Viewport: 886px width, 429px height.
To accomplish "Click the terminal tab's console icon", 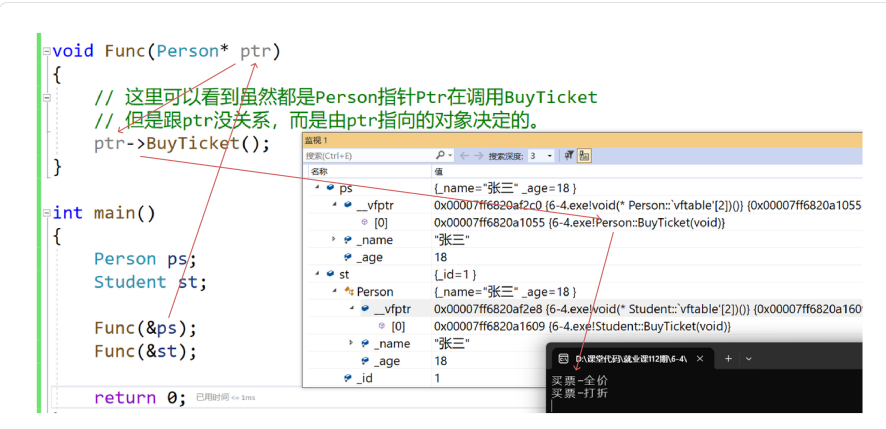I will point(563,358).
